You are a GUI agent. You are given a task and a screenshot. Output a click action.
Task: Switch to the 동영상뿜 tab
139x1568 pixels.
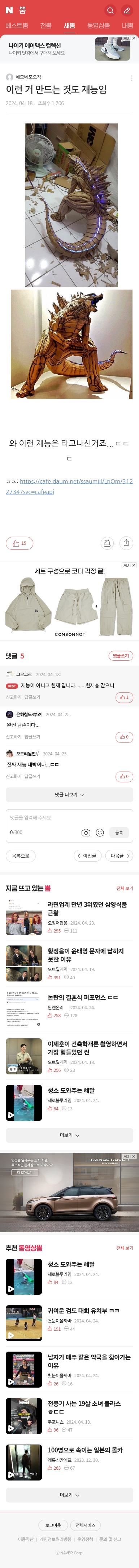[x=98, y=26]
